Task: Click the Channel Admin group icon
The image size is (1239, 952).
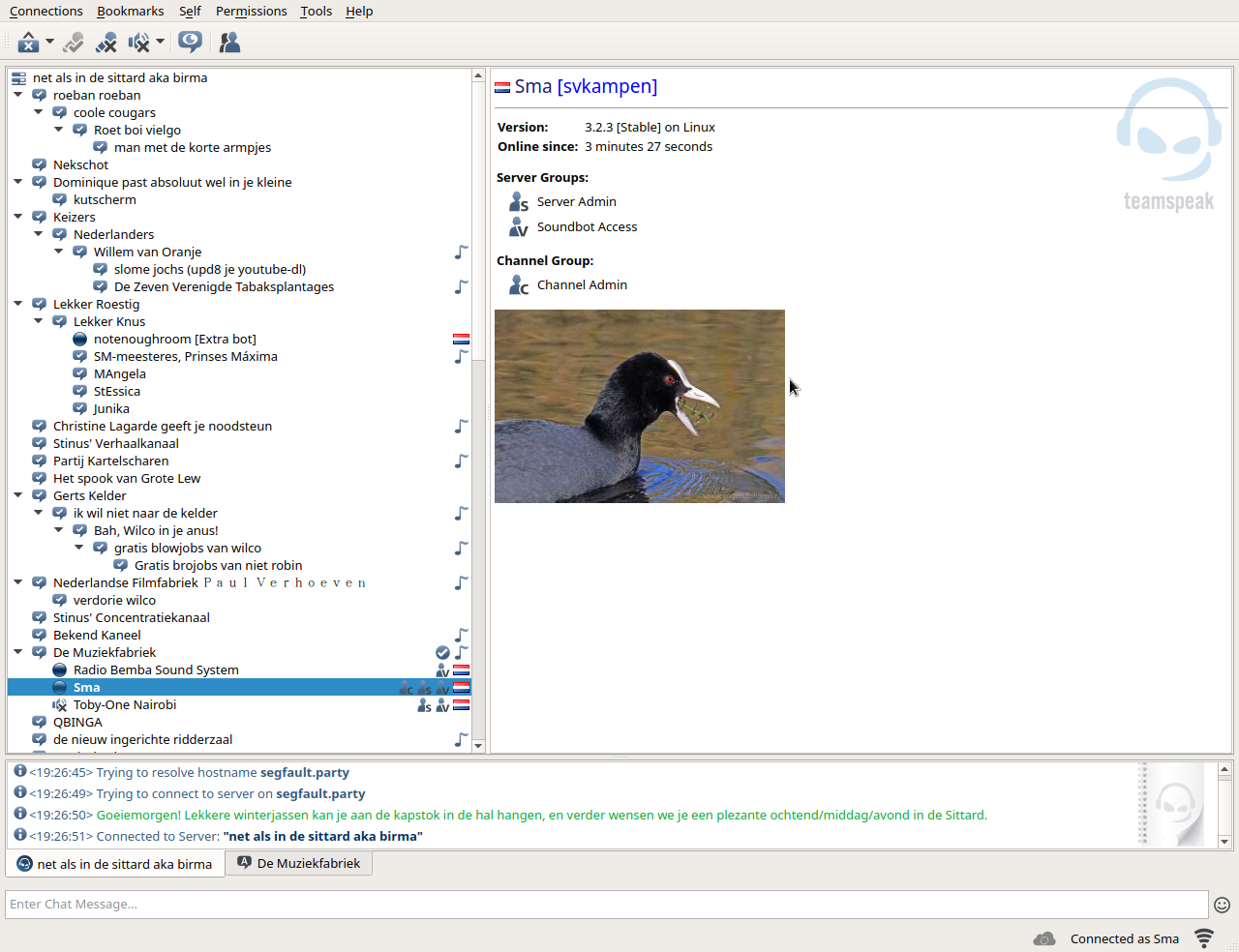Action: (519, 284)
